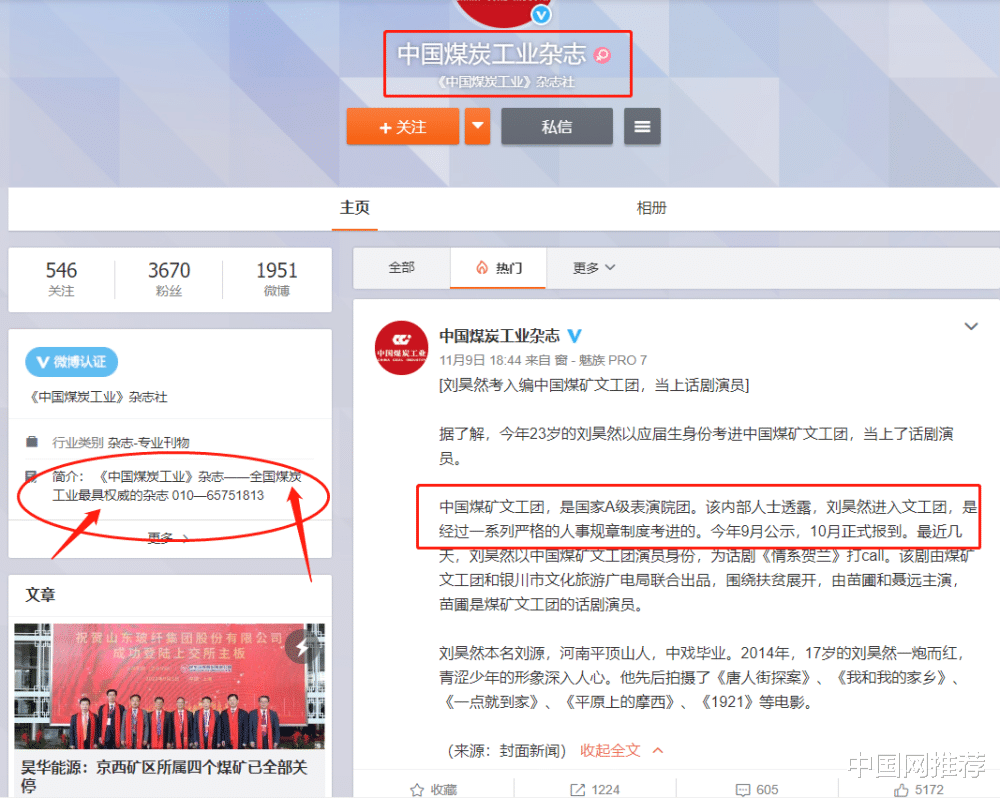Expand the post options chevron at top right

971,327
